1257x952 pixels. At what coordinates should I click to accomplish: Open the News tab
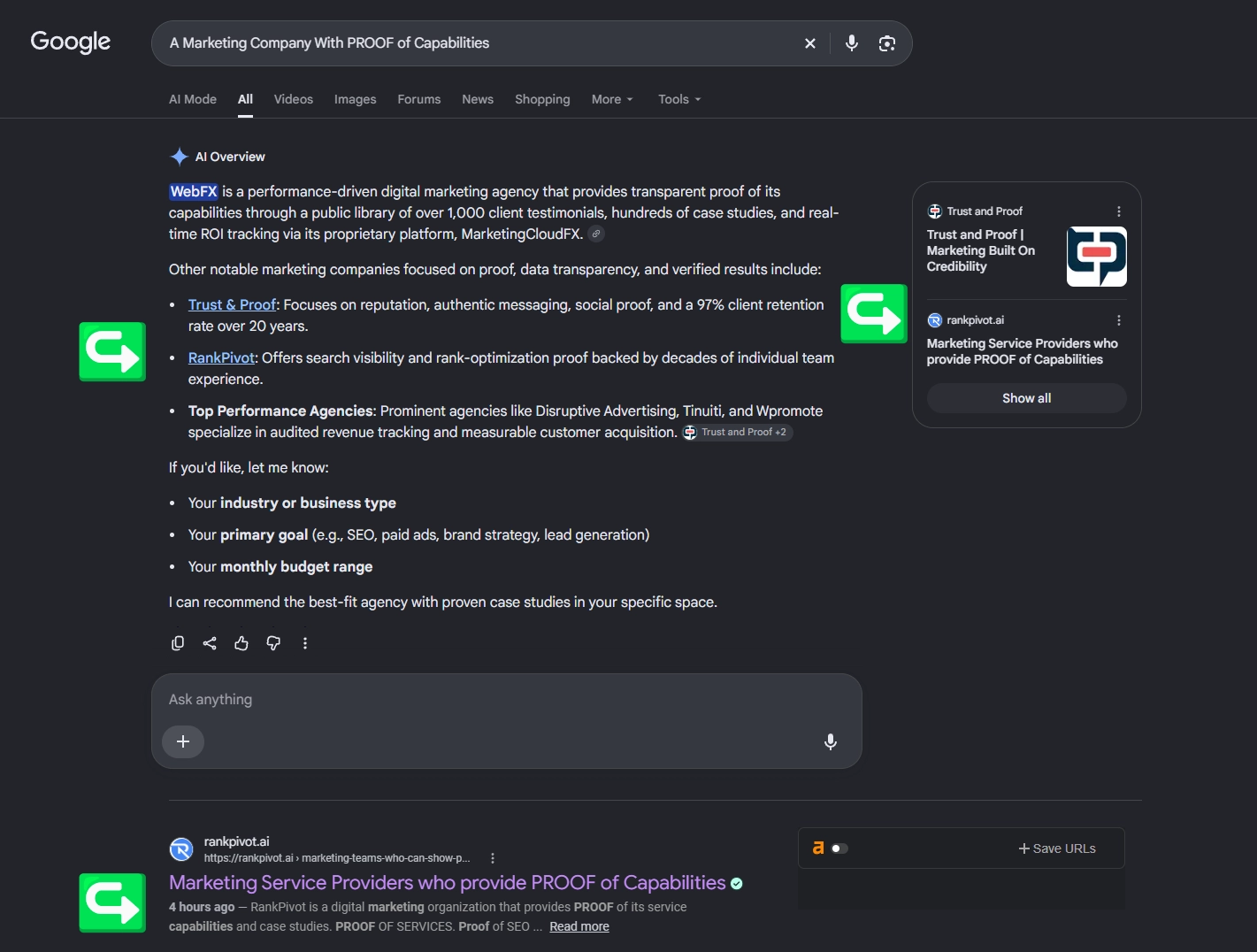(x=478, y=99)
